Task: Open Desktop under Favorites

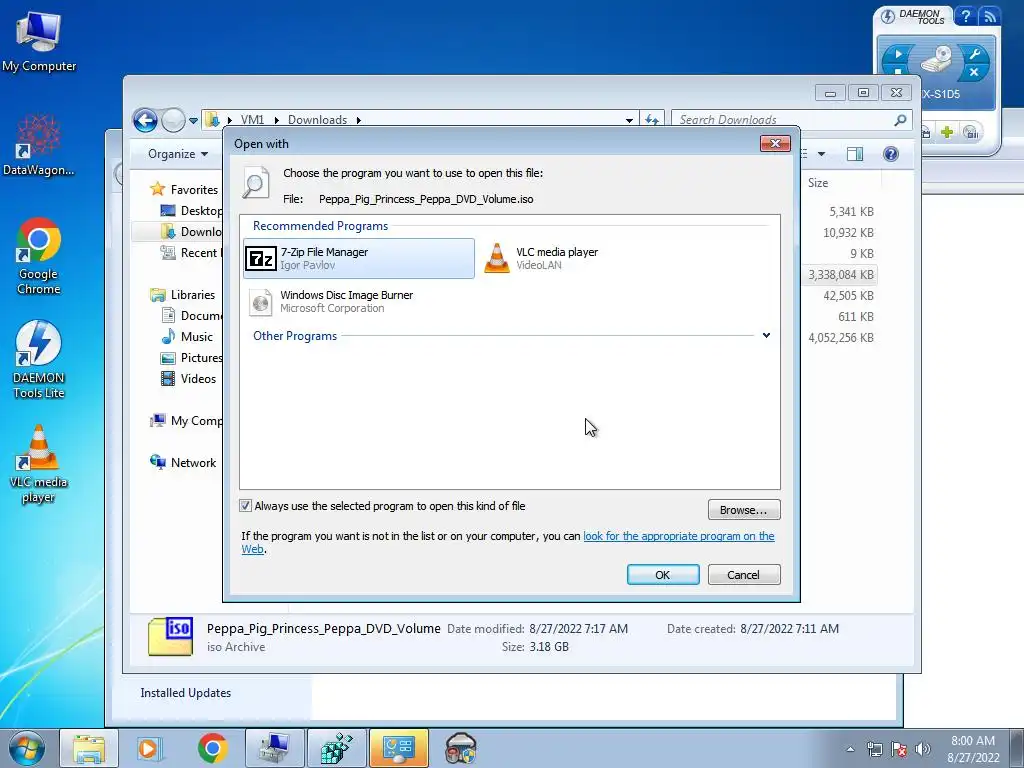Action: point(201,211)
